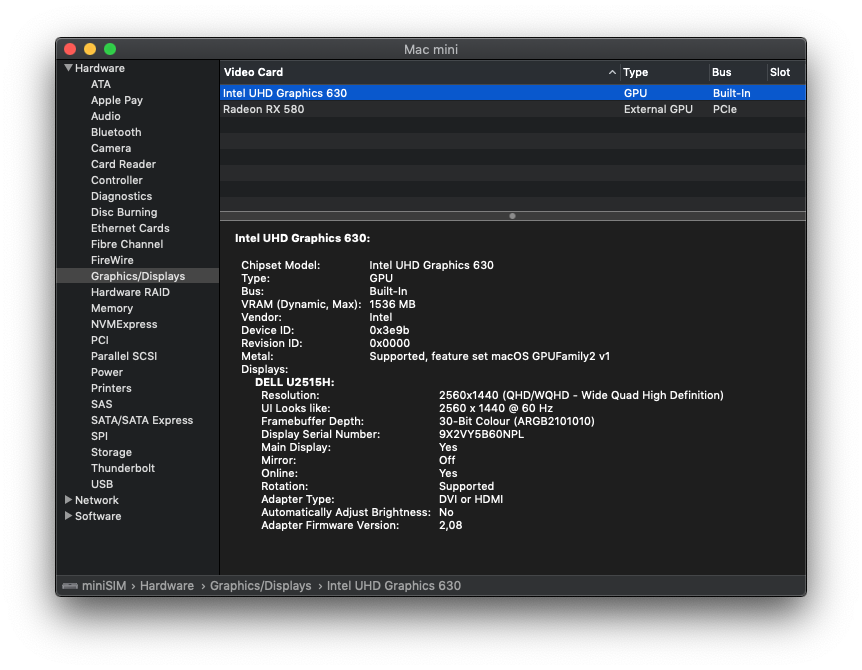
Task: Click the Video Card column header
Action: tap(420, 72)
